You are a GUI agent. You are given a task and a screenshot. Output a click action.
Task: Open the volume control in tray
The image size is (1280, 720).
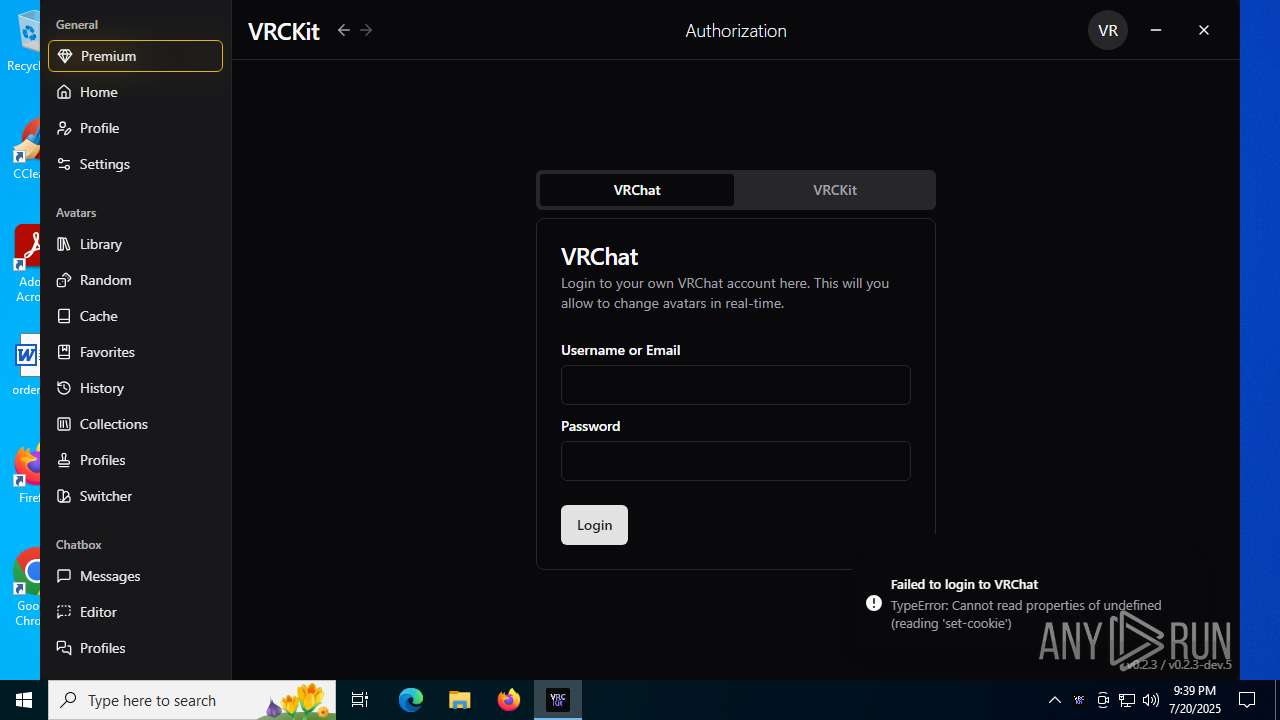1151,700
